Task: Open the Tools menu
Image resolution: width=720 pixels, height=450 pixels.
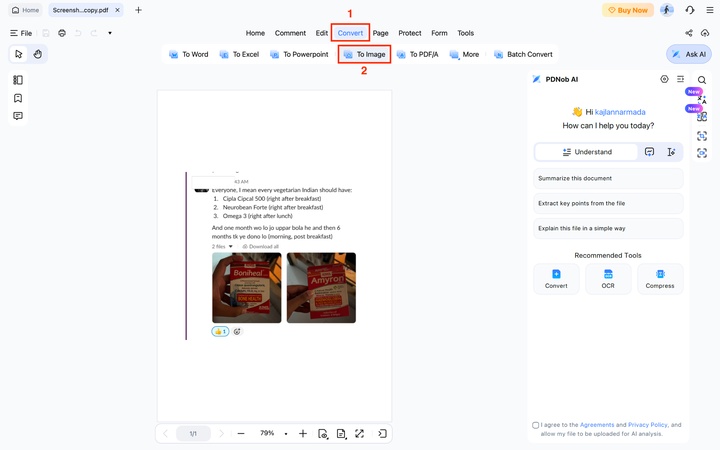Action: 465,33
